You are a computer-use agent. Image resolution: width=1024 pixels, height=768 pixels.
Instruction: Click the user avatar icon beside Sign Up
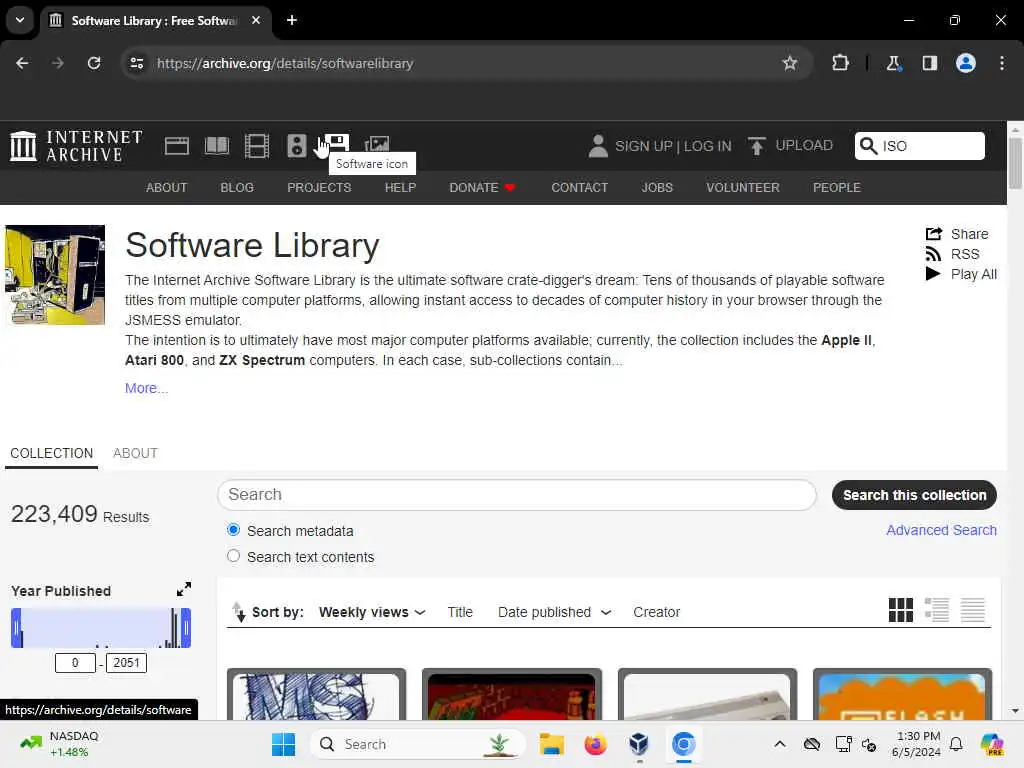pyautogui.click(x=598, y=146)
